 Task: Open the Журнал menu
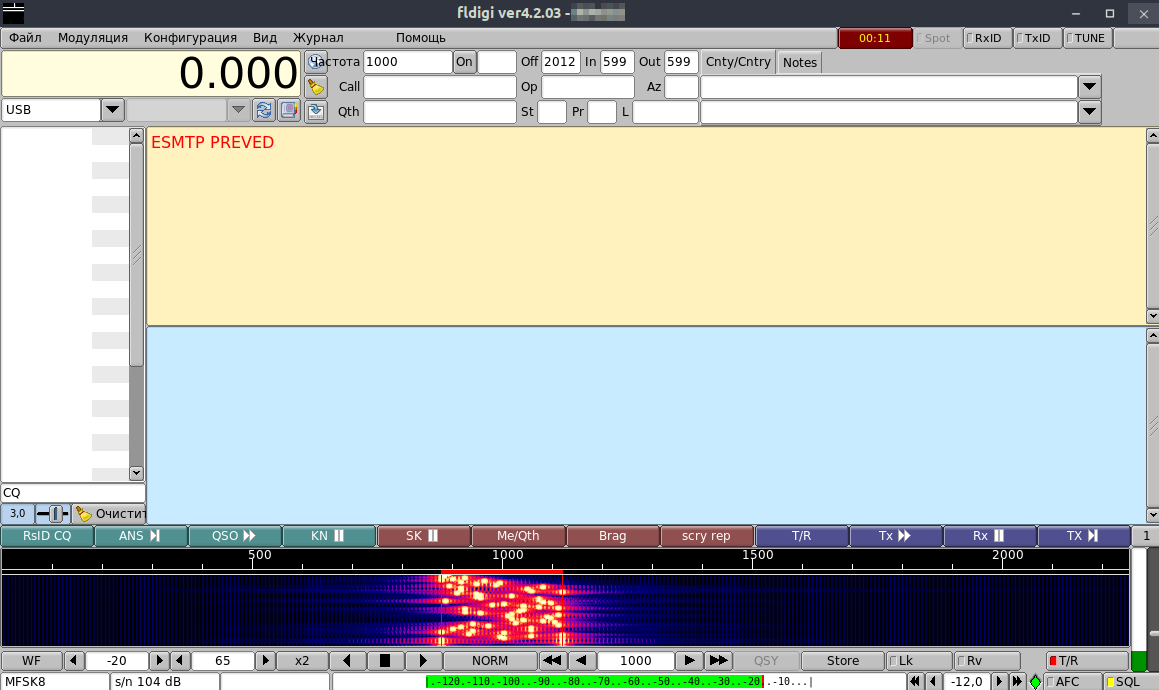pyautogui.click(x=318, y=38)
